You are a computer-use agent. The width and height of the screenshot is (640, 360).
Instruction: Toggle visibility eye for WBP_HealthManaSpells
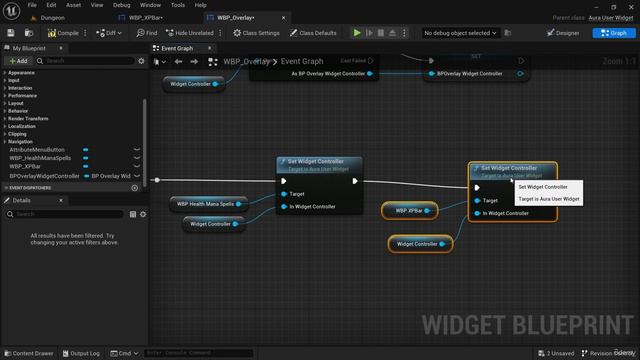(137, 158)
